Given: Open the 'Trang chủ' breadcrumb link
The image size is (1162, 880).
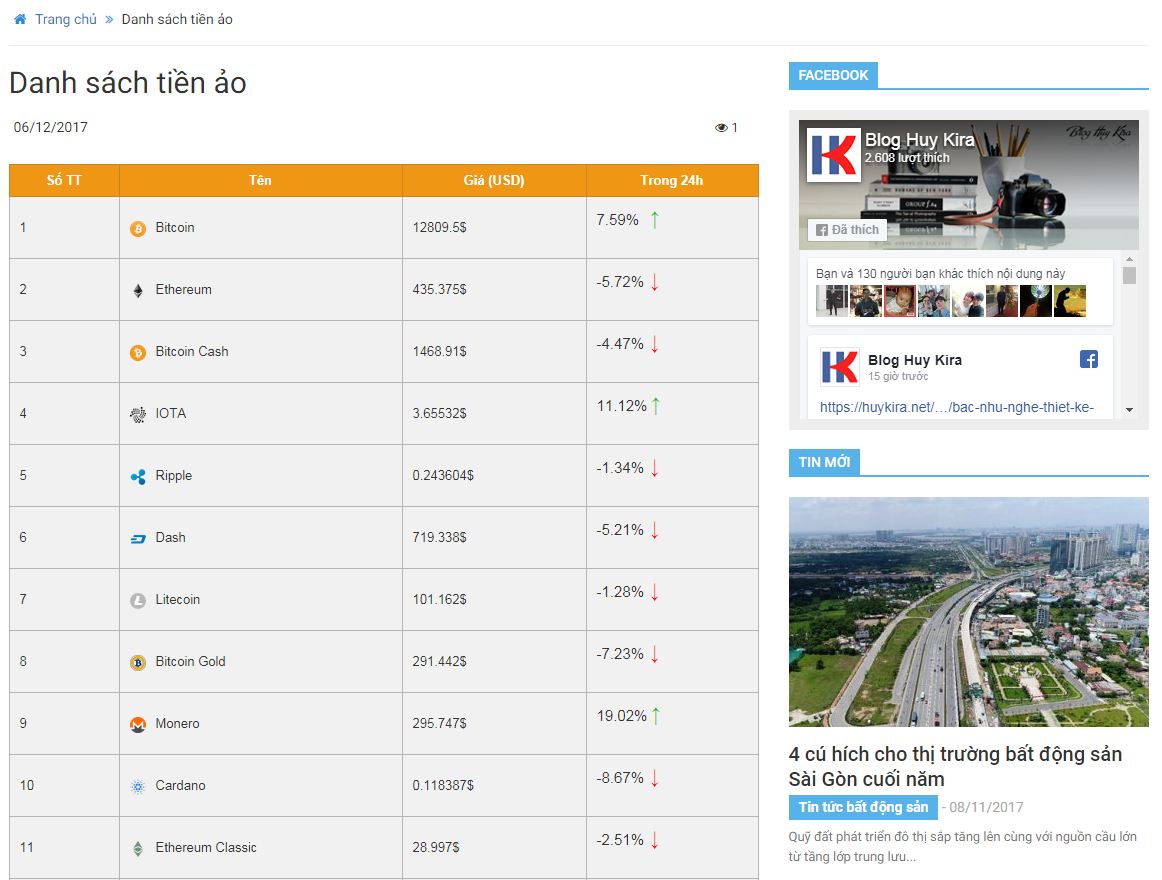Looking at the screenshot, I should pyautogui.click(x=66, y=19).
